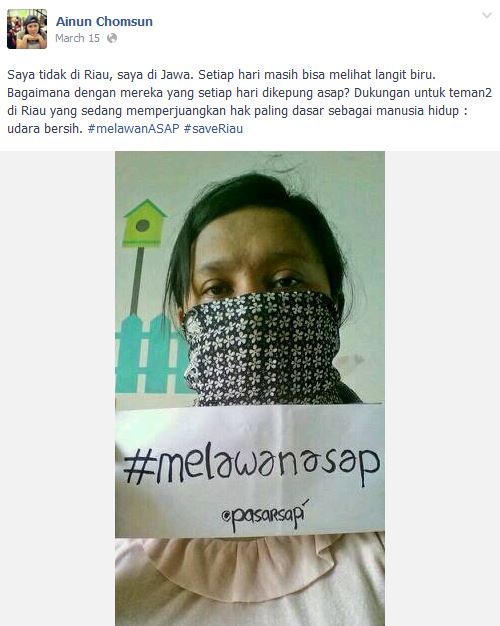Screen dimensions: 500x626
Task: Open post options chevron menu
Action: point(486,16)
